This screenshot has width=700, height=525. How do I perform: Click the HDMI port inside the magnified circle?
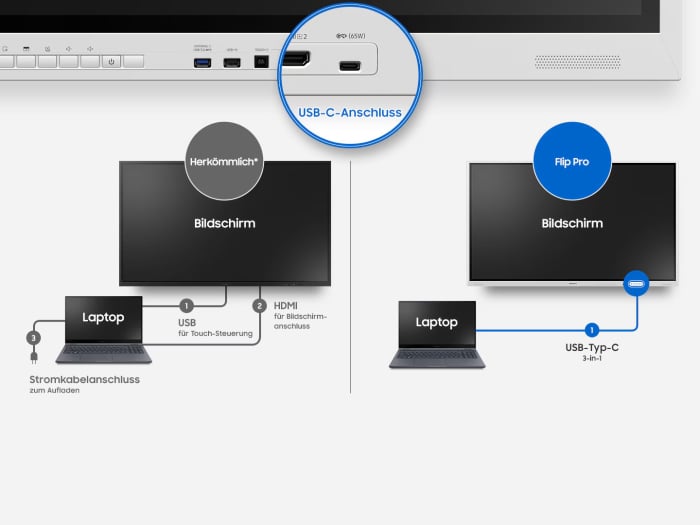pos(297,61)
